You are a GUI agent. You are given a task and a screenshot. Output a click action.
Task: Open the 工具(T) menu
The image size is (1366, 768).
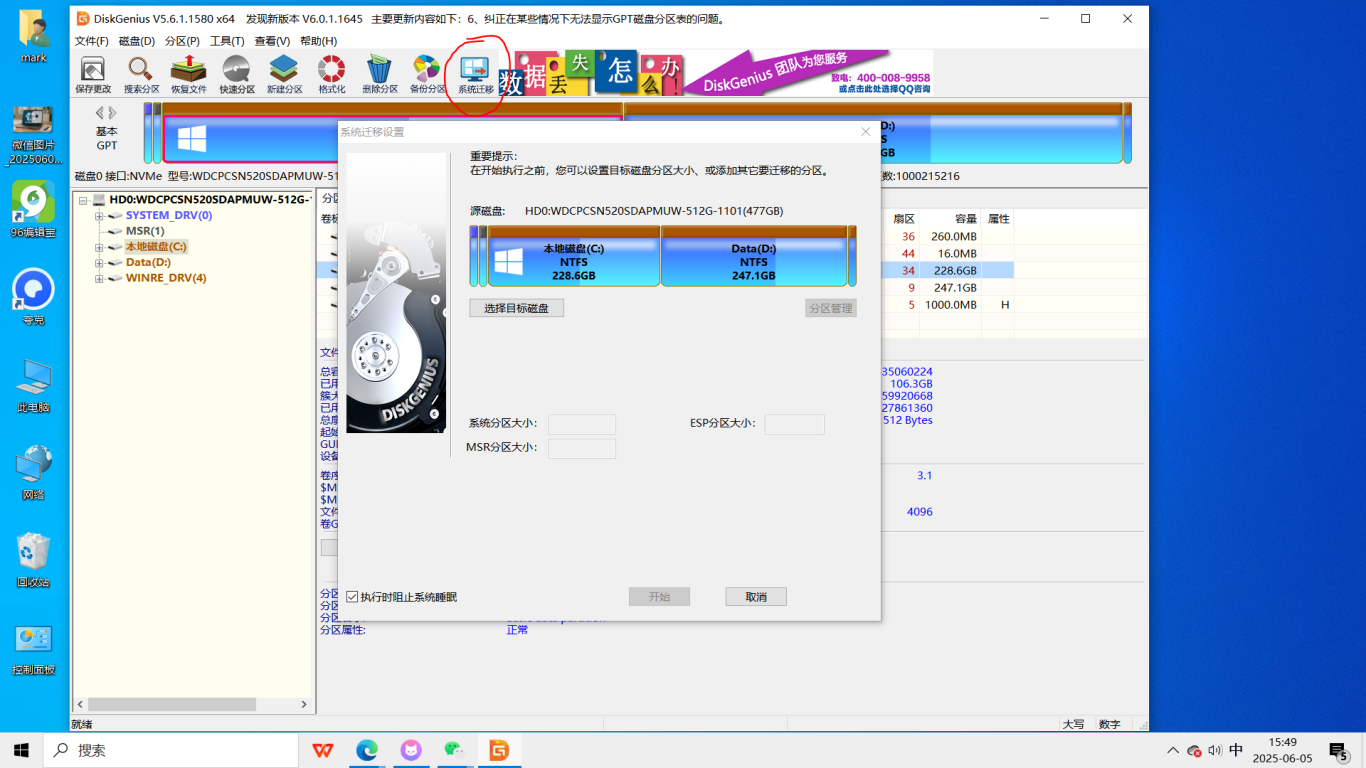coord(227,41)
